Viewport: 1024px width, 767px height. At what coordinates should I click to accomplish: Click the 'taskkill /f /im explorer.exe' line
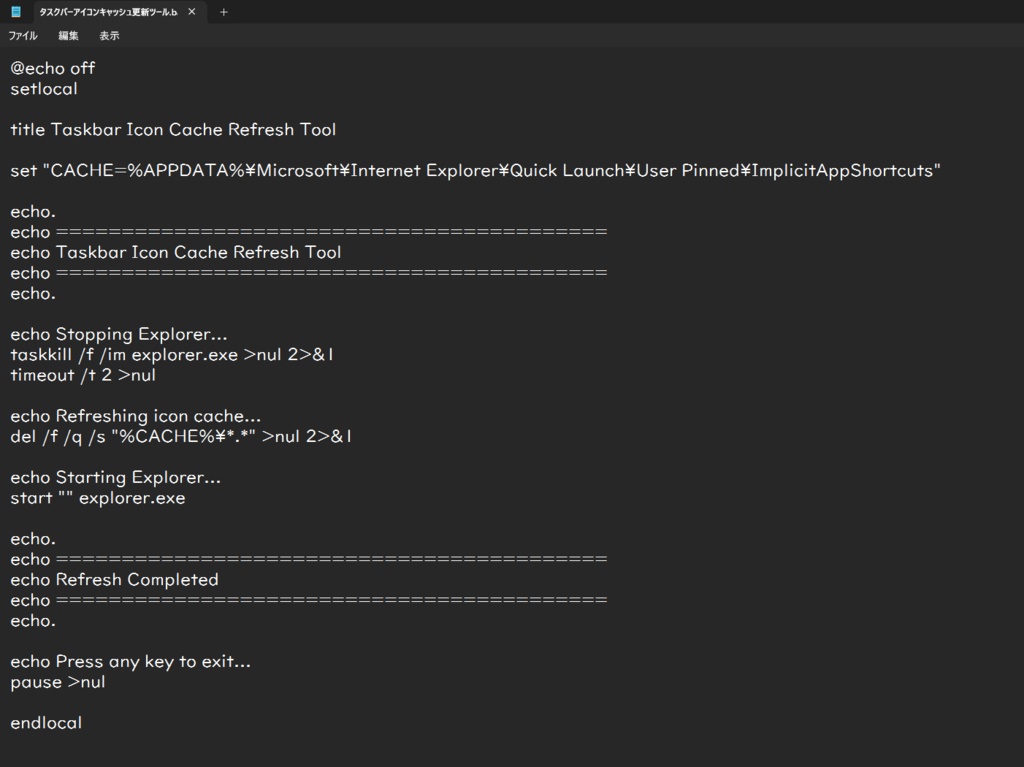(x=172, y=355)
